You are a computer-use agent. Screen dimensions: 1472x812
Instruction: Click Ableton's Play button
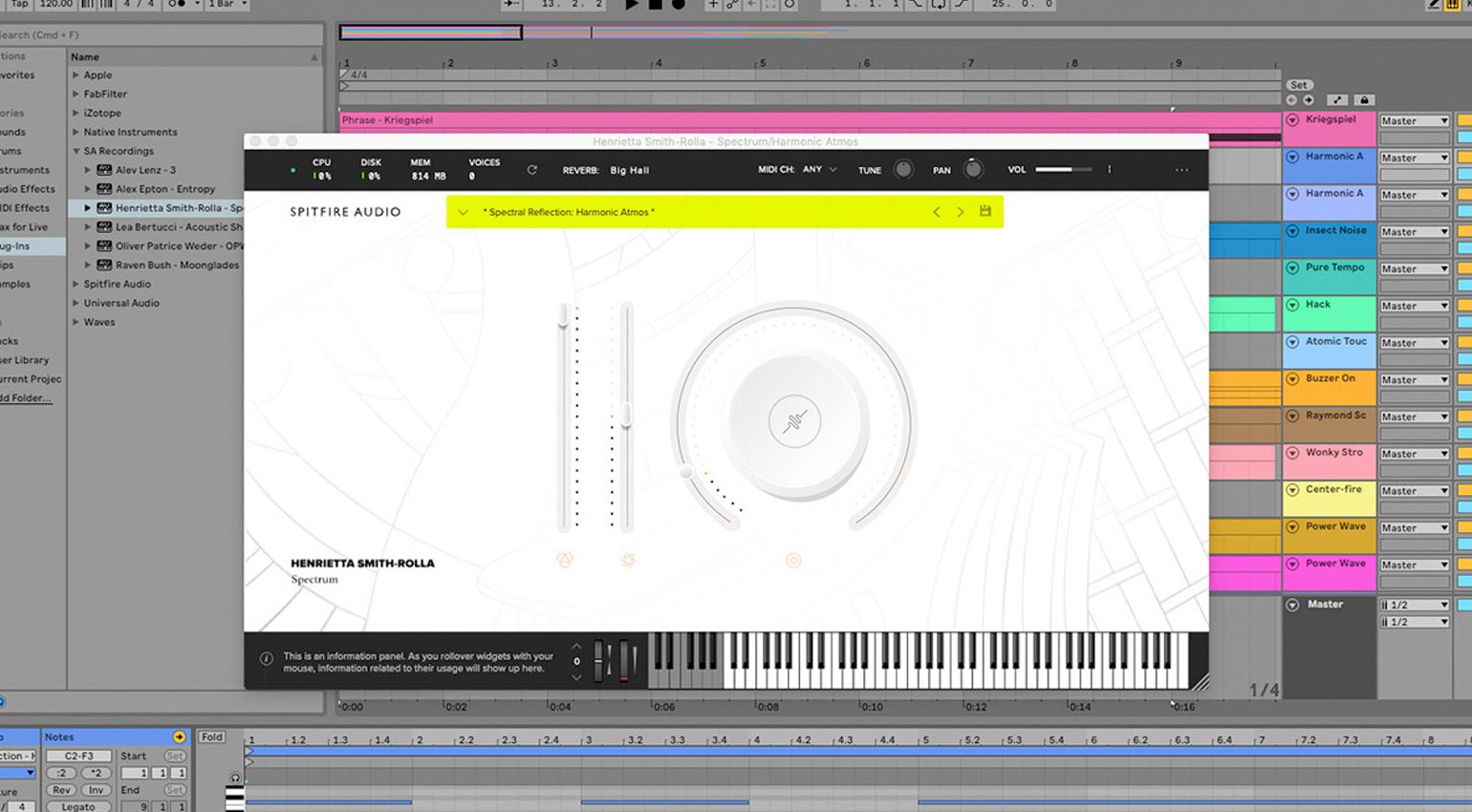632,4
